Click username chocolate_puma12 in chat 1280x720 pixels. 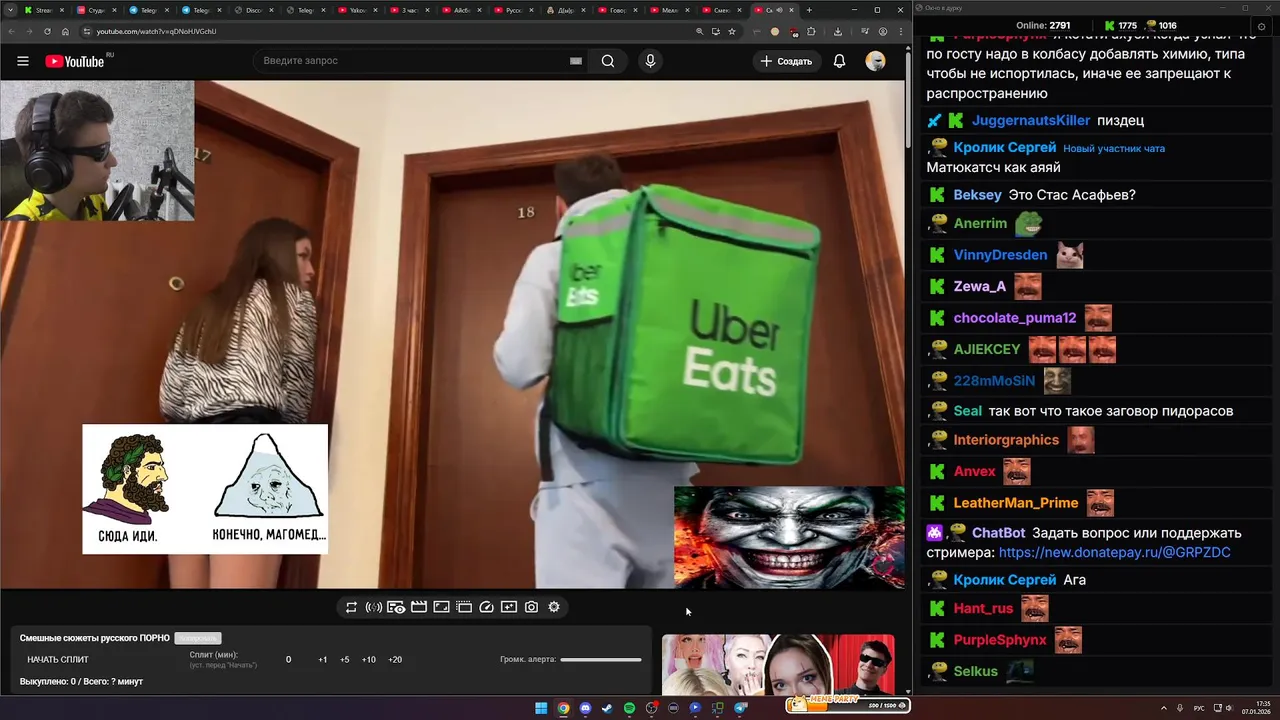point(1015,318)
